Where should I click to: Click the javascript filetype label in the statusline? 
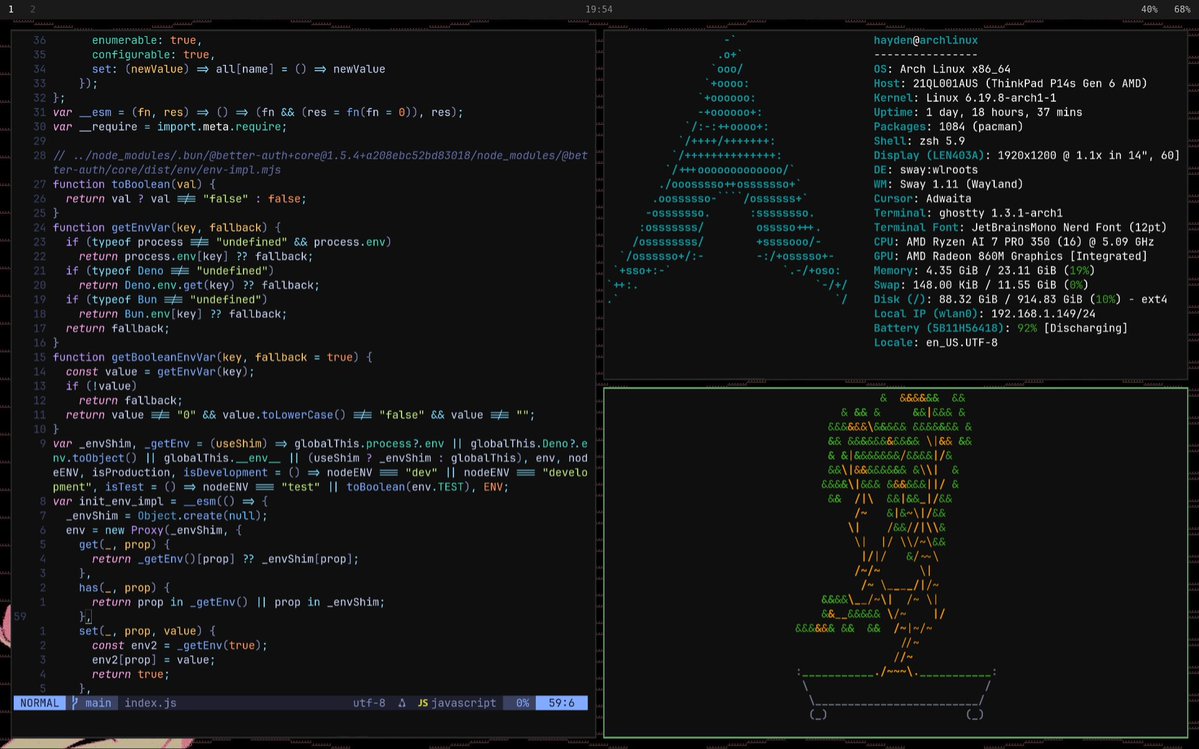(463, 703)
